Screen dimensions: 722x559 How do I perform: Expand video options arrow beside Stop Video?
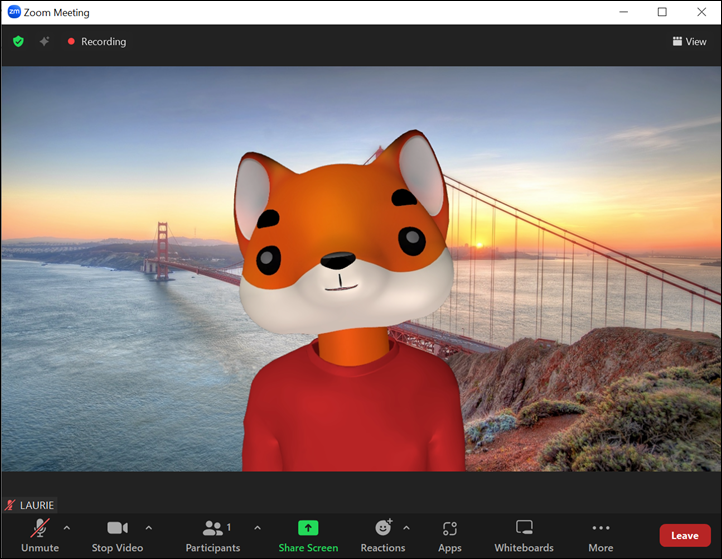pyautogui.click(x=149, y=527)
